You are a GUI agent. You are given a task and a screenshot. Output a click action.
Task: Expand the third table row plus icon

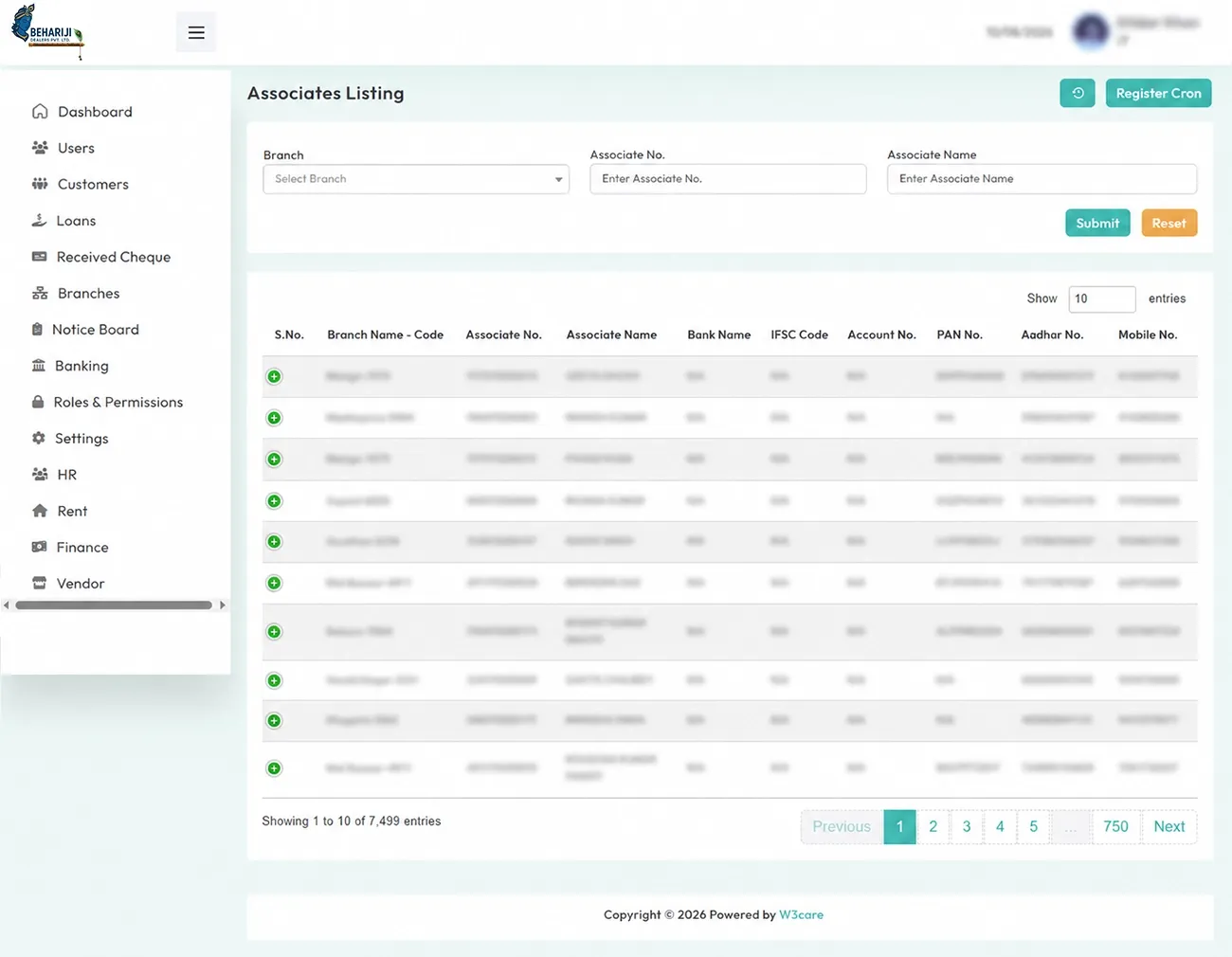pos(274,460)
